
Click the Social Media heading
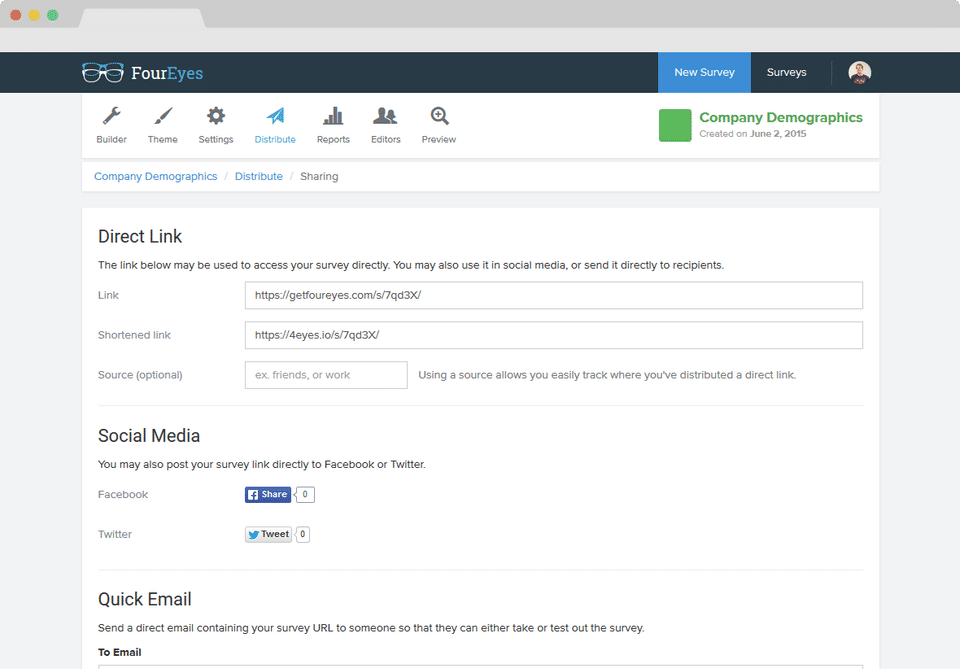pos(149,436)
